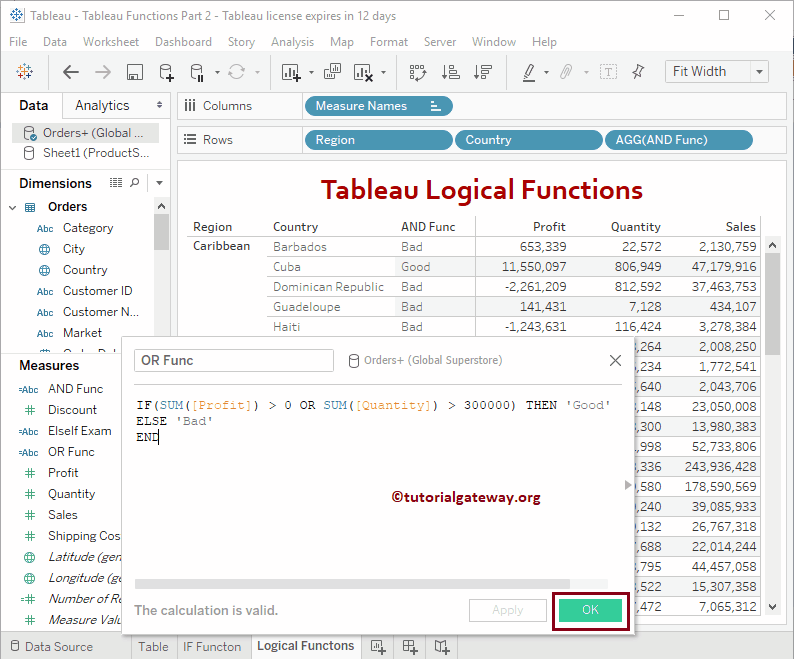Switch to the Table sheet tab
The height and width of the screenshot is (659, 794).
coord(153,646)
